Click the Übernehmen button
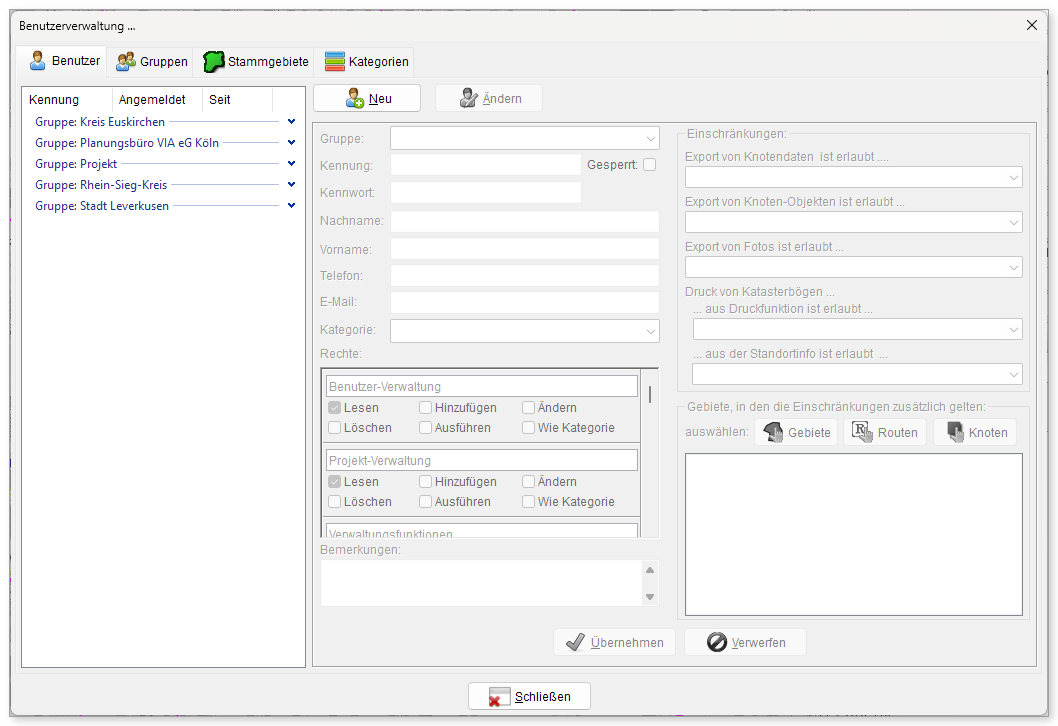 [x=614, y=642]
